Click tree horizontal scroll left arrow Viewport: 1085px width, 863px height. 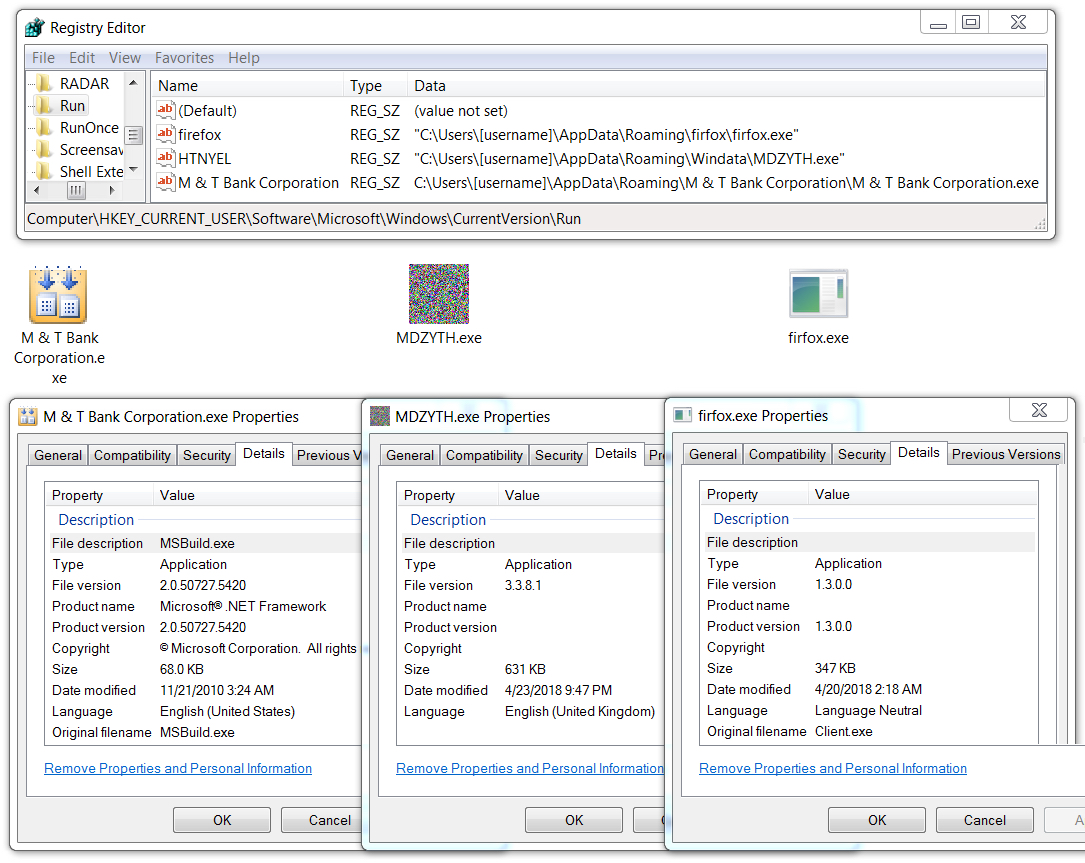point(37,190)
